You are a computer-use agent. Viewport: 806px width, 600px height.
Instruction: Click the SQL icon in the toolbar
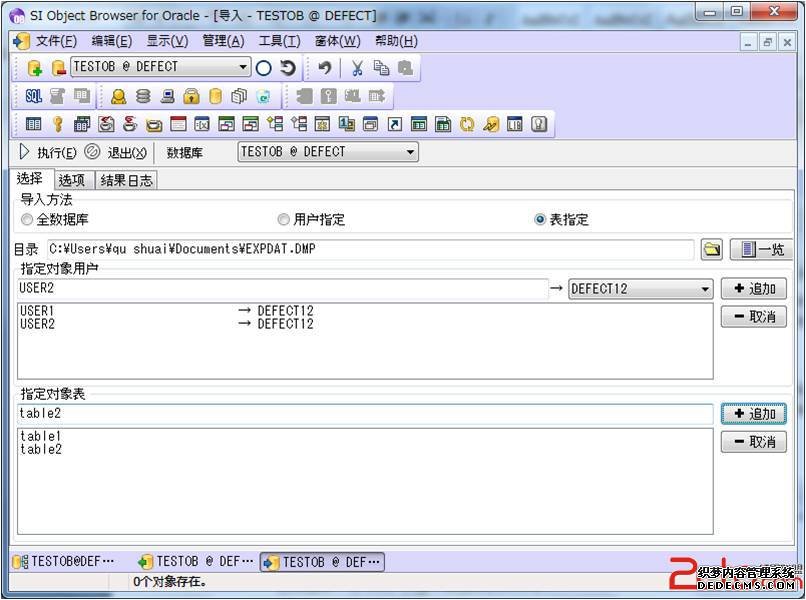coord(34,96)
